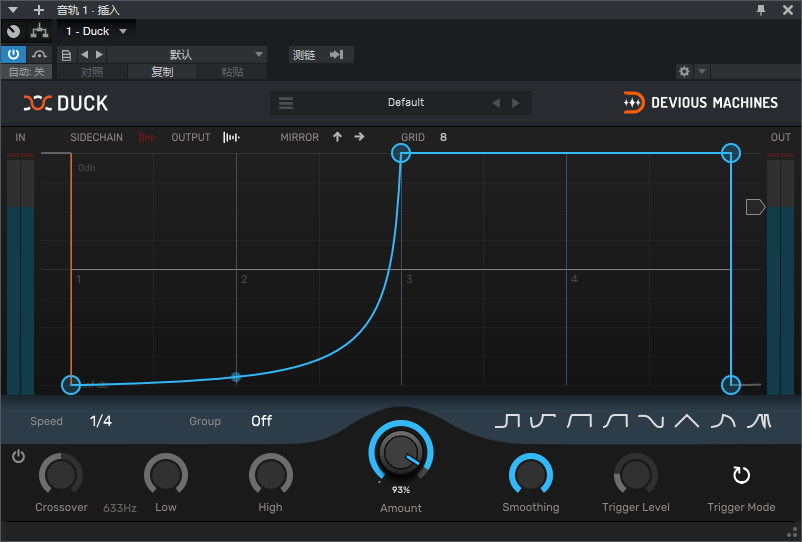The height and width of the screenshot is (542, 802).
Task: Toggle the 测链 sidechain button
Action: pyautogui.click(x=321, y=54)
